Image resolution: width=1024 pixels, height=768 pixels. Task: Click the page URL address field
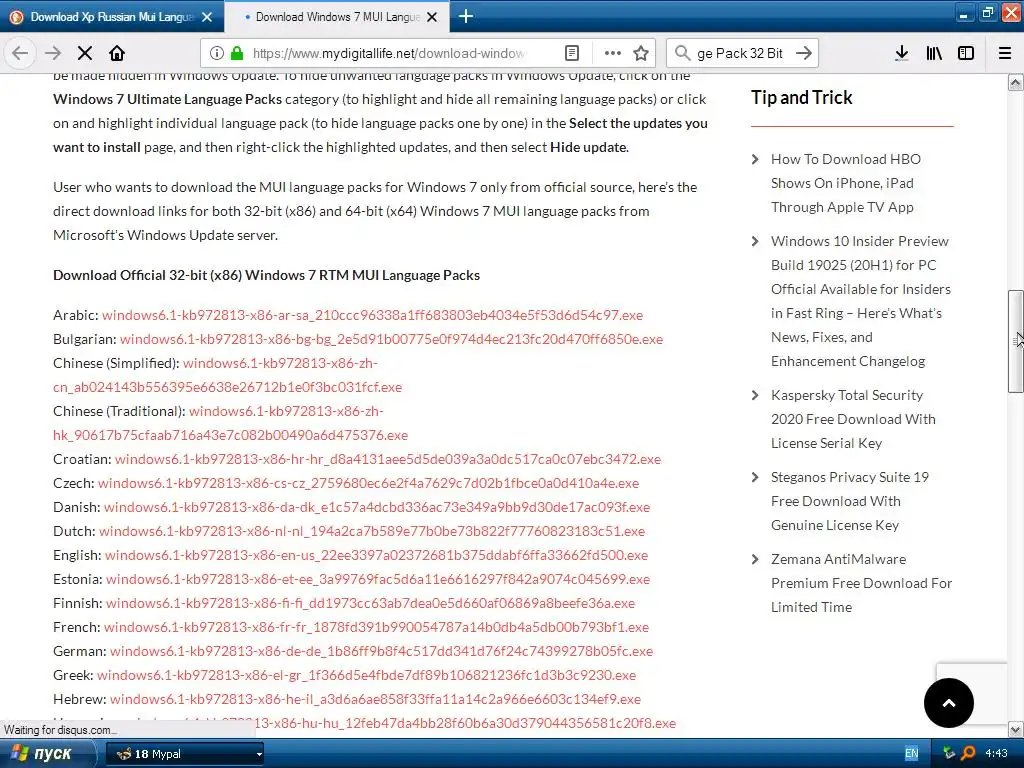[389, 53]
